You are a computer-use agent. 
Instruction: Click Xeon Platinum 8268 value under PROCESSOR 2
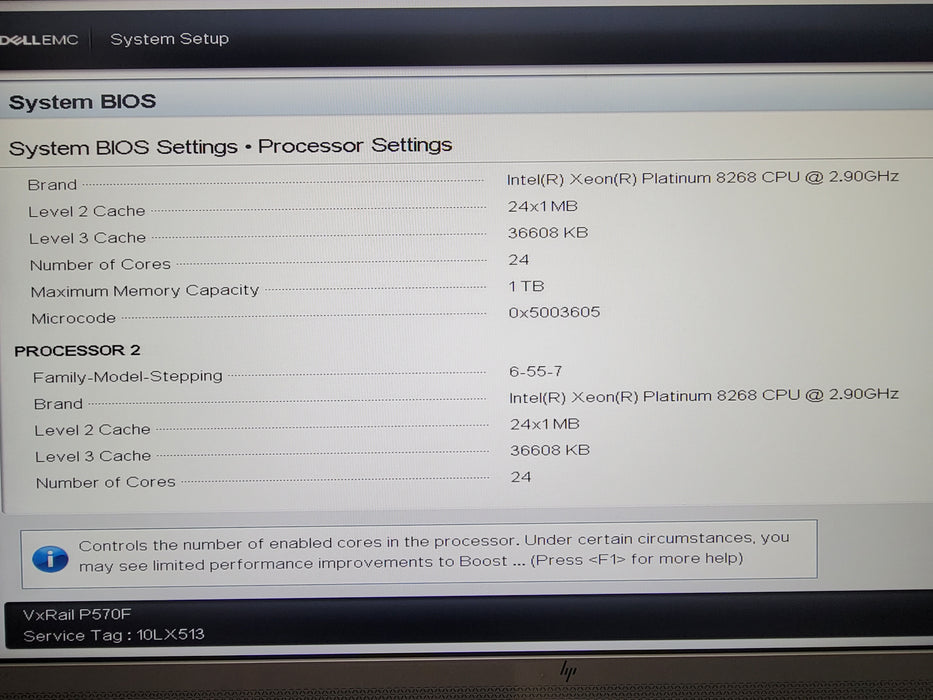[x=704, y=396]
